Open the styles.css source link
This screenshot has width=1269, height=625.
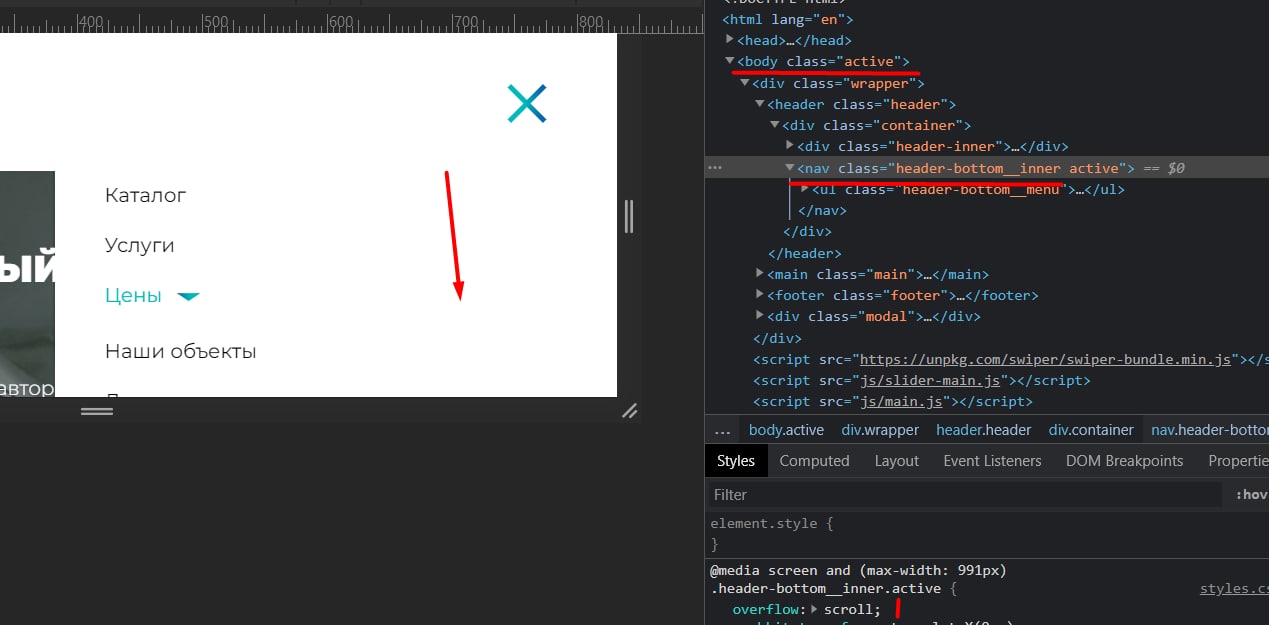tap(1234, 589)
